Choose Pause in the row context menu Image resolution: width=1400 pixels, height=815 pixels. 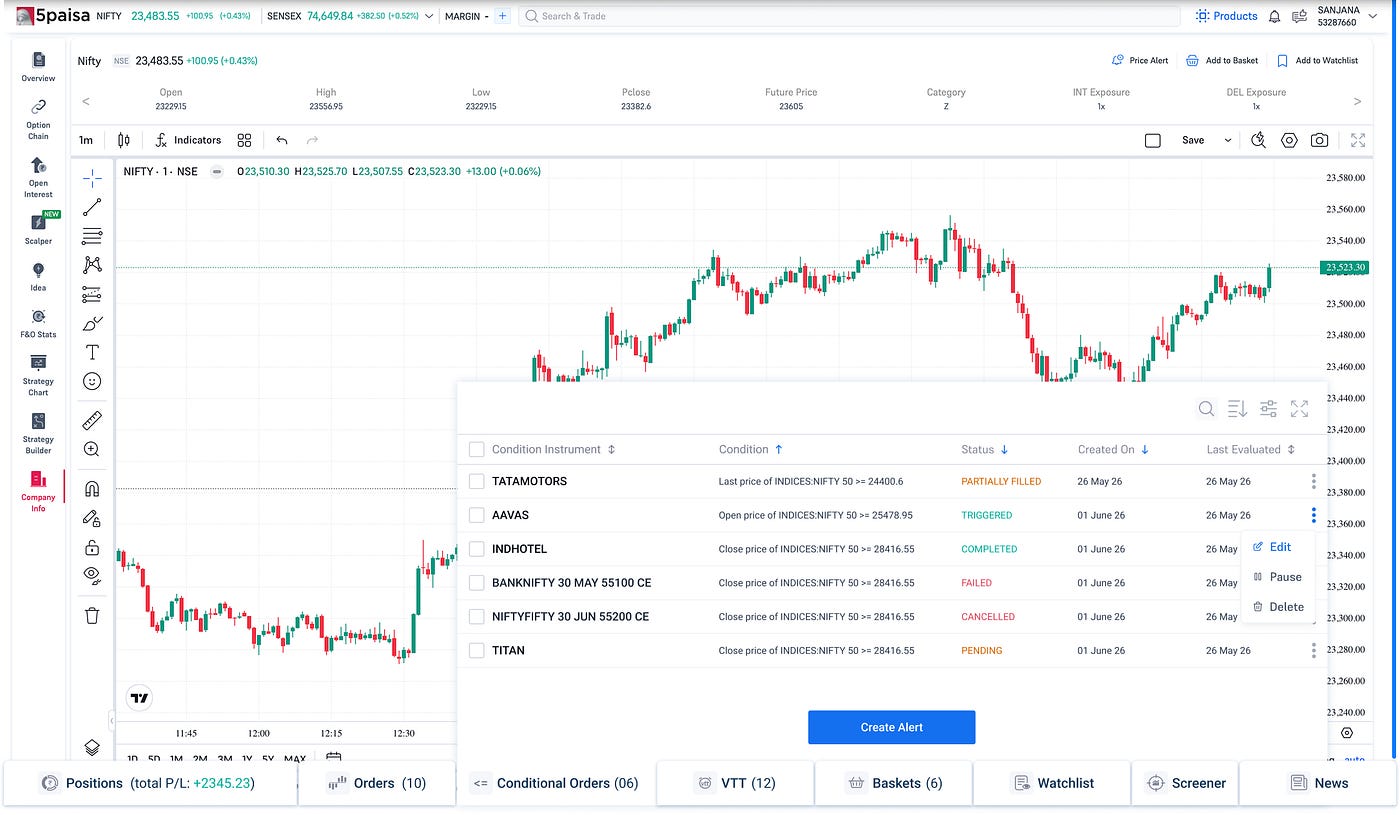[x=1277, y=577]
